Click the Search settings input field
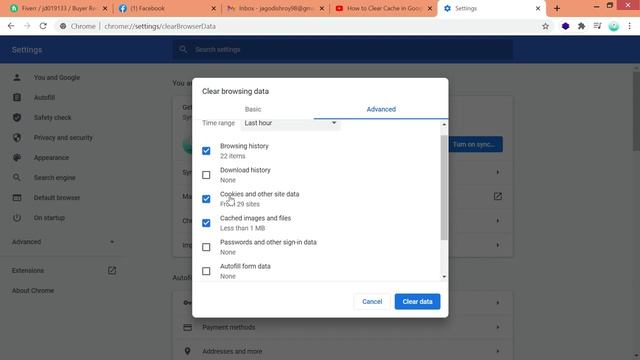This screenshot has height=360, width=640. (x=343, y=49)
